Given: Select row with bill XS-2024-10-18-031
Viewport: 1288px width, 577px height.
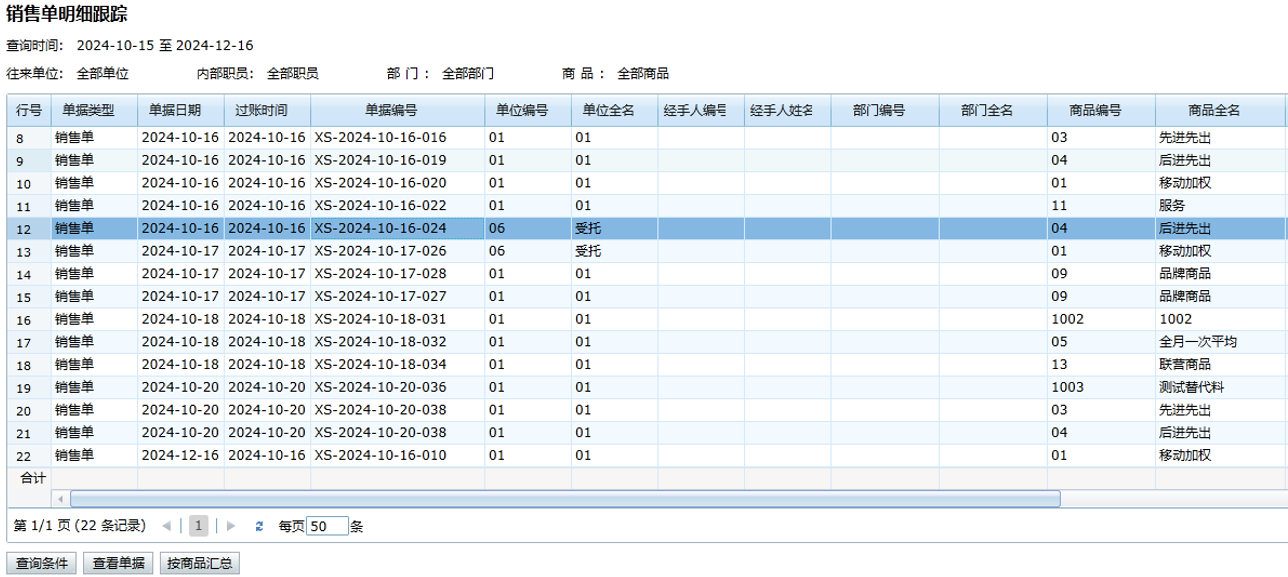Looking at the screenshot, I should tap(380, 319).
